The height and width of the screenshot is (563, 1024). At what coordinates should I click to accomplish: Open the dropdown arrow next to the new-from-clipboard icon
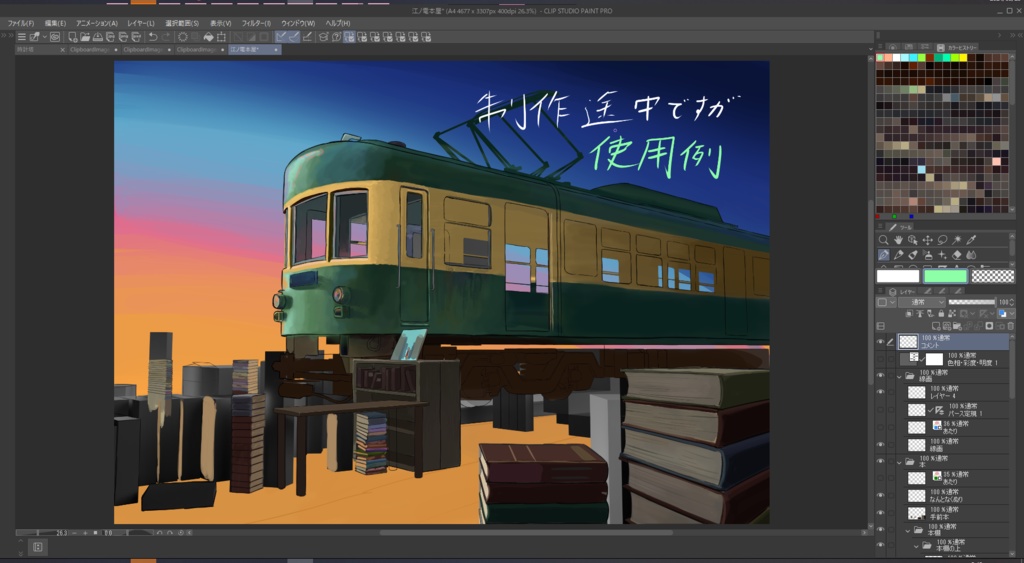44,37
